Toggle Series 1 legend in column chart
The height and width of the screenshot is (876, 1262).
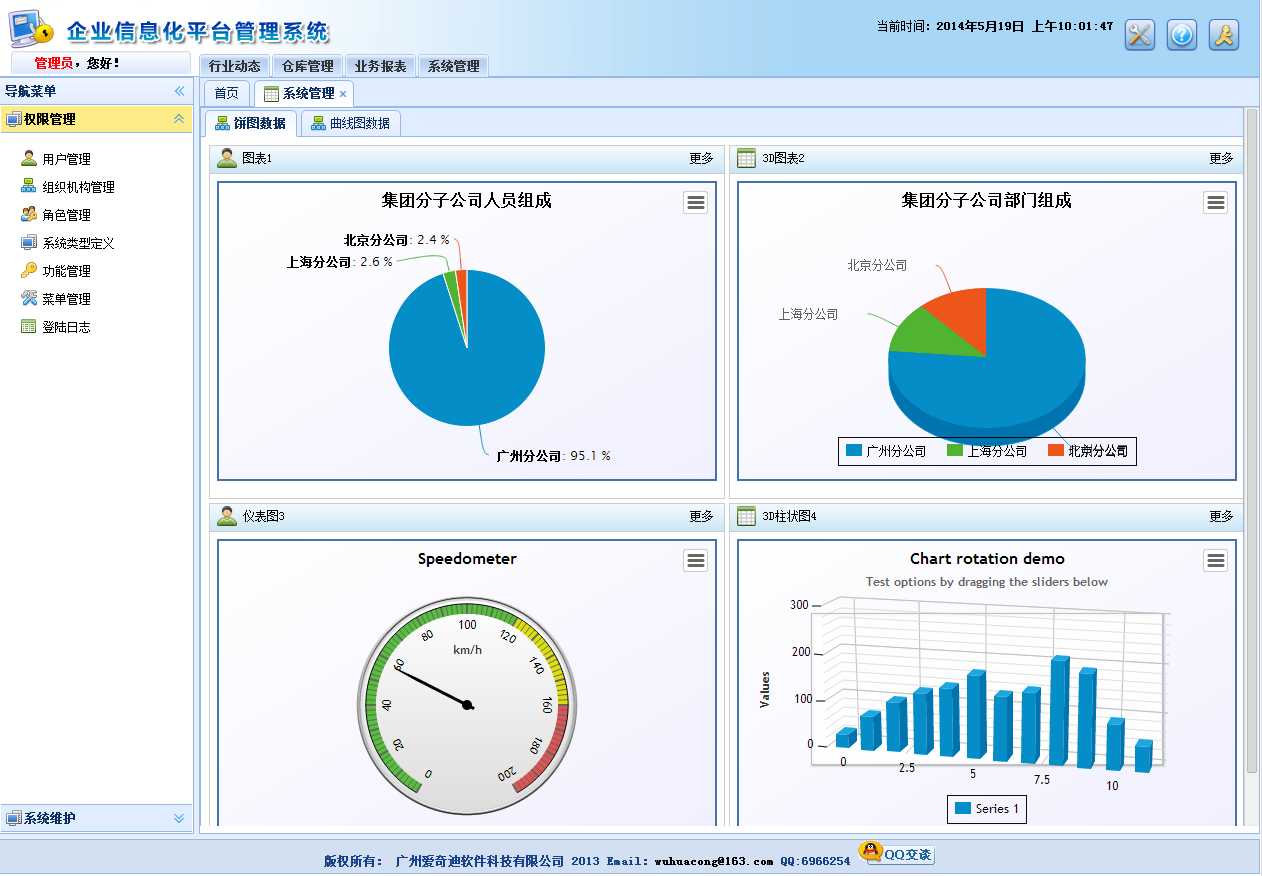pyautogui.click(x=987, y=808)
